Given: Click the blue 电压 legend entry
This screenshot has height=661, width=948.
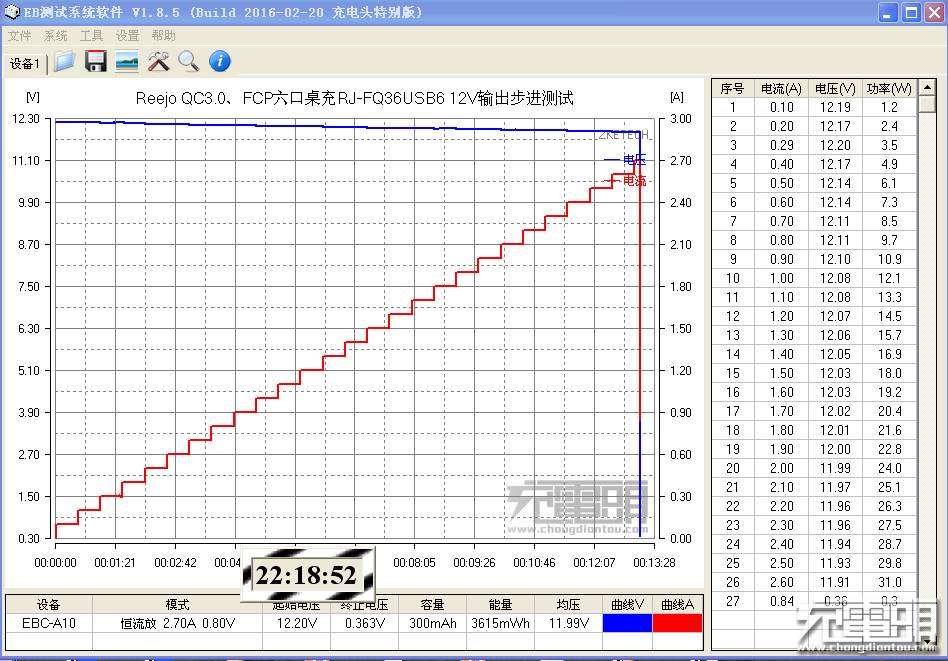Looking at the screenshot, I should click(625, 160).
